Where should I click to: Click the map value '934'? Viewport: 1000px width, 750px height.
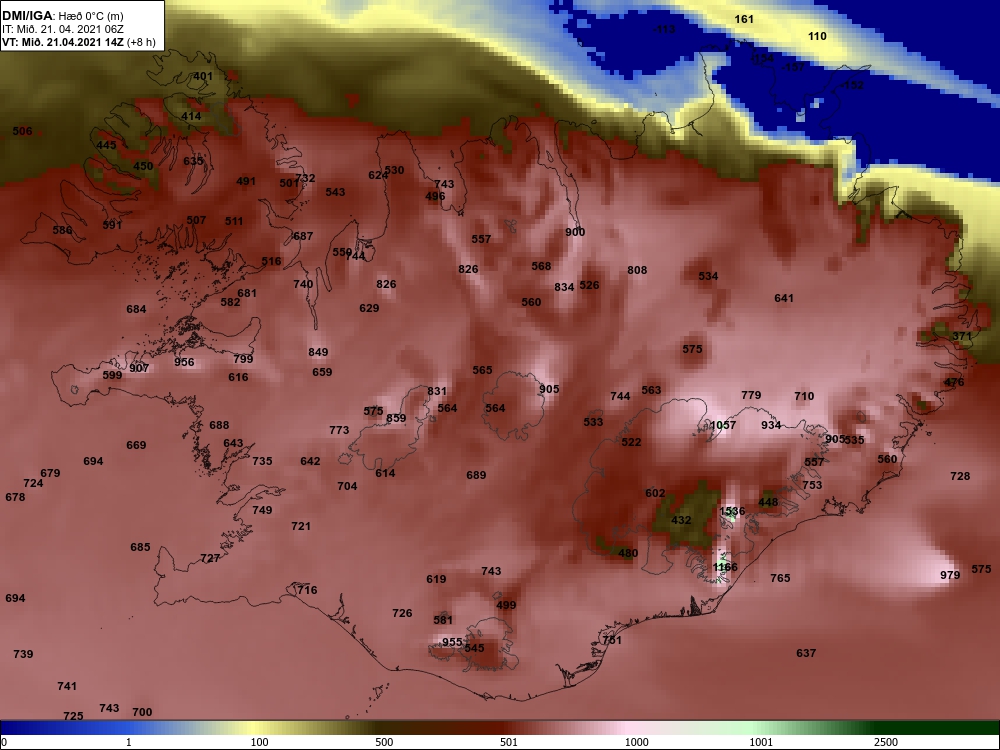(x=771, y=425)
